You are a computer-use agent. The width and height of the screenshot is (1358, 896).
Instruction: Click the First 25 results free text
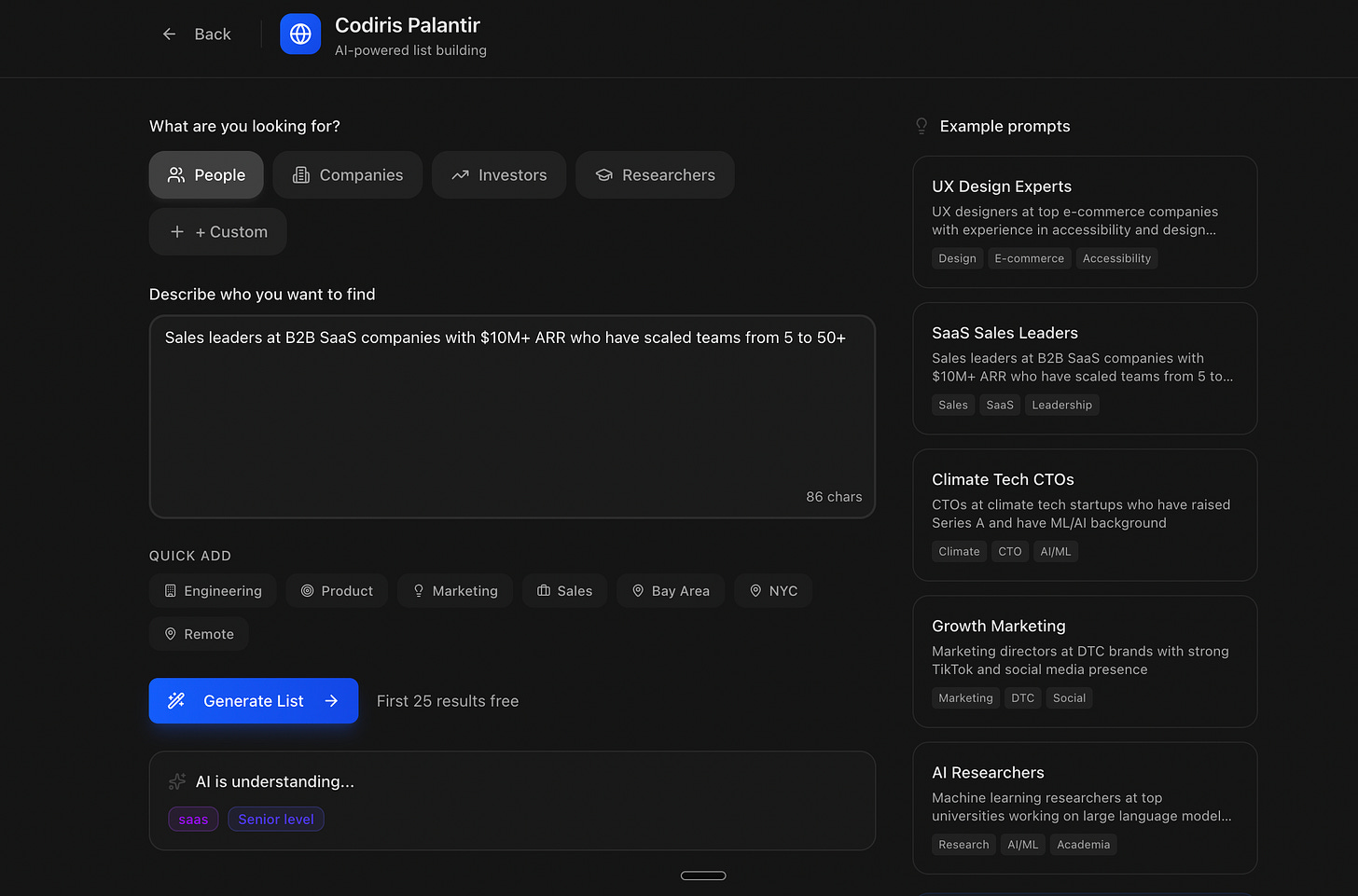click(448, 701)
